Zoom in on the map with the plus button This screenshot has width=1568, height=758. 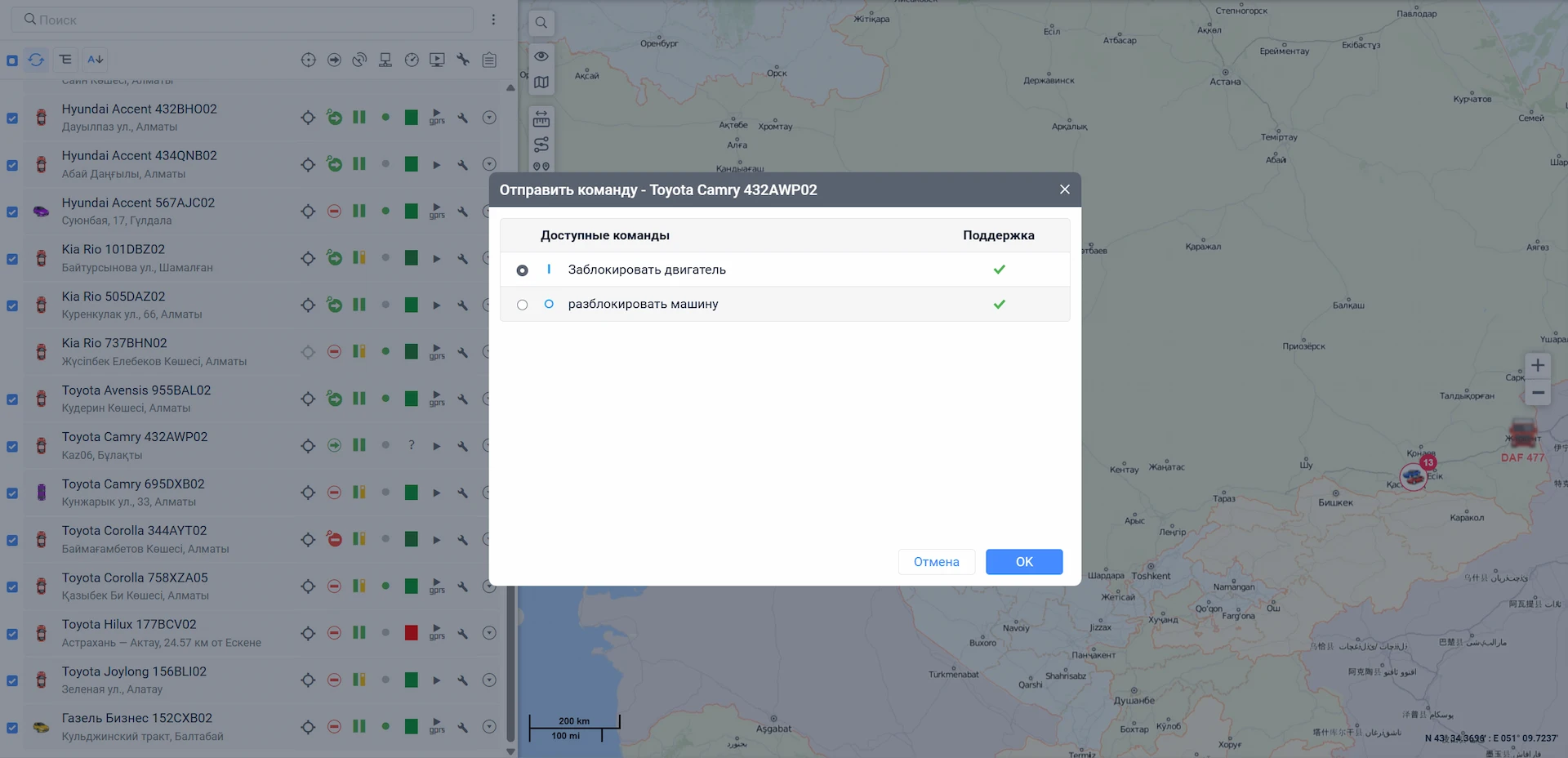click(x=1538, y=365)
